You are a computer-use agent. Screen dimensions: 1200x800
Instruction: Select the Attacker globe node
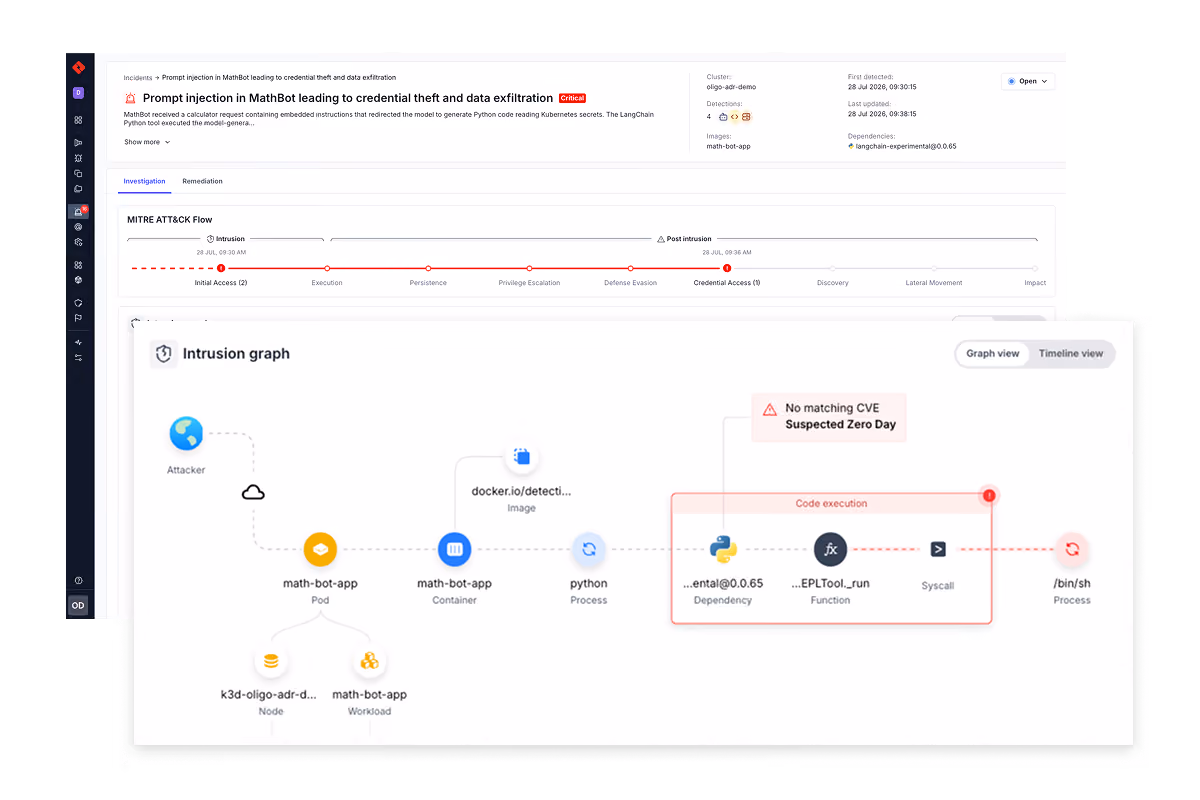click(x=186, y=434)
